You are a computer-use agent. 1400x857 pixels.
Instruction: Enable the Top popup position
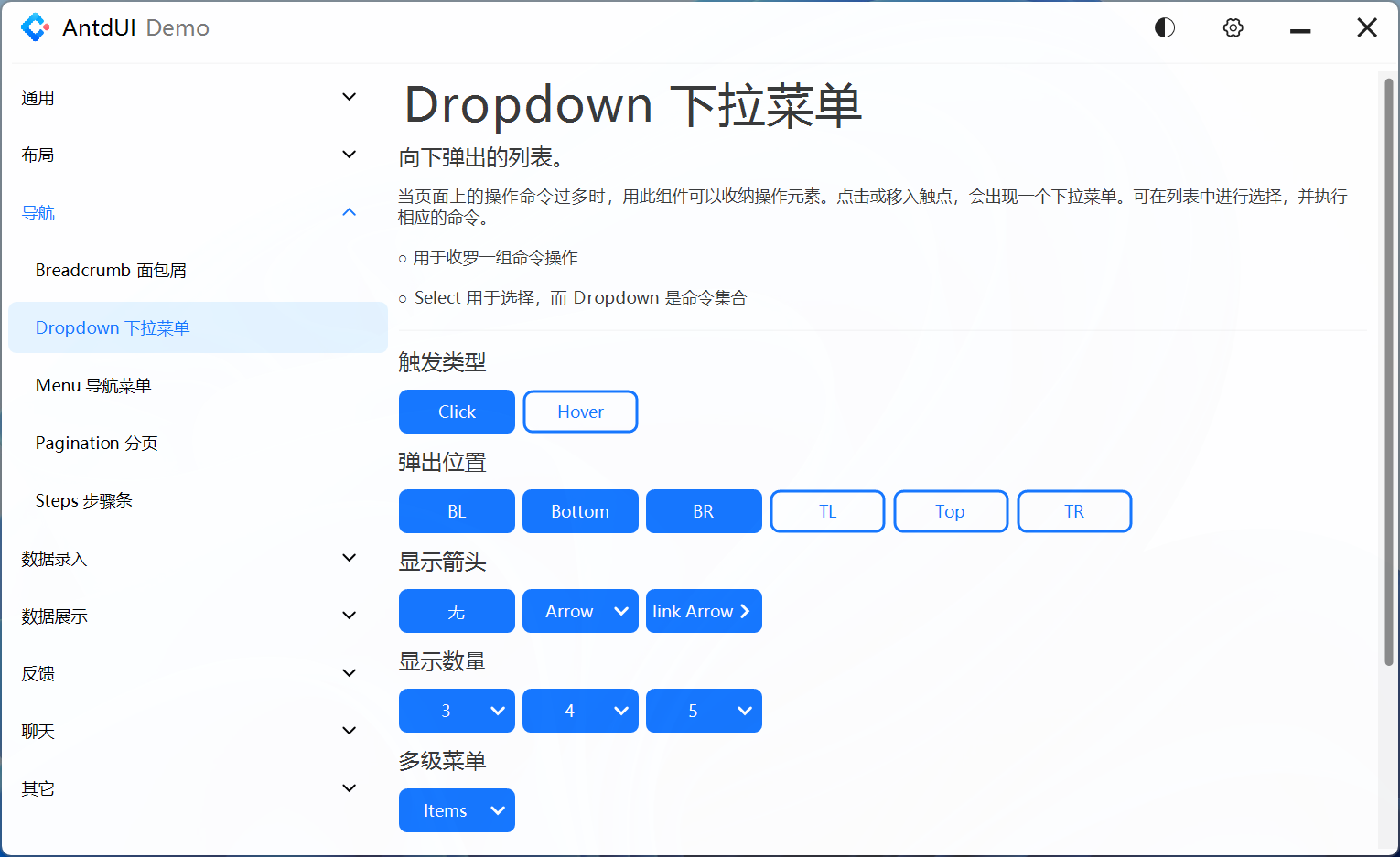click(951, 511)
